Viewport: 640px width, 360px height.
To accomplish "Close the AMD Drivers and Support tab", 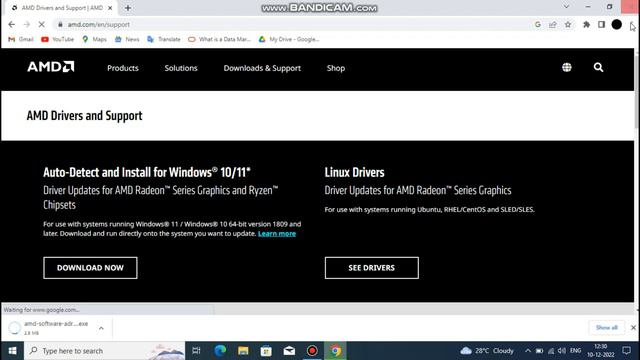I will (110, 8).
